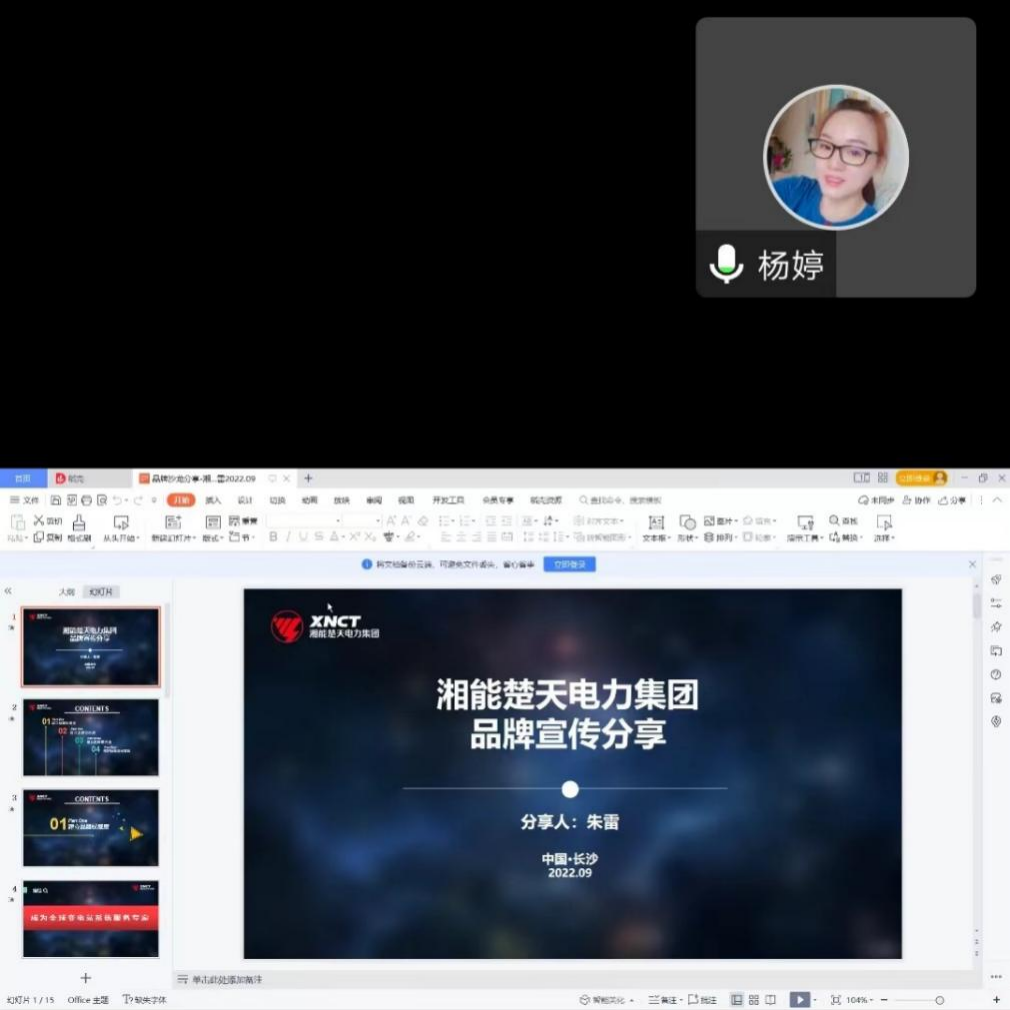The height and width of the screenshot is (1010, 1010).
Task: Click the Format Painter (格式刷) icon
Action: click(x=79, y=523)
